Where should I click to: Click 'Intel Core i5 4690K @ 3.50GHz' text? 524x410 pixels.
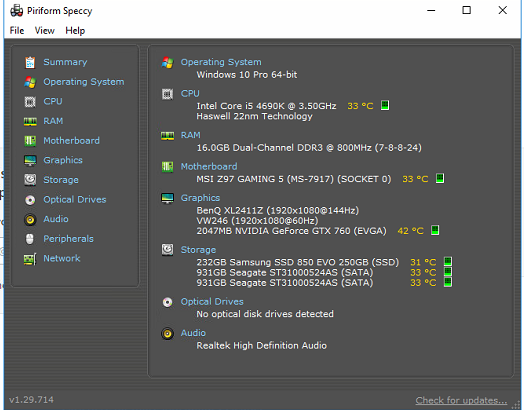tap(266, 106)
